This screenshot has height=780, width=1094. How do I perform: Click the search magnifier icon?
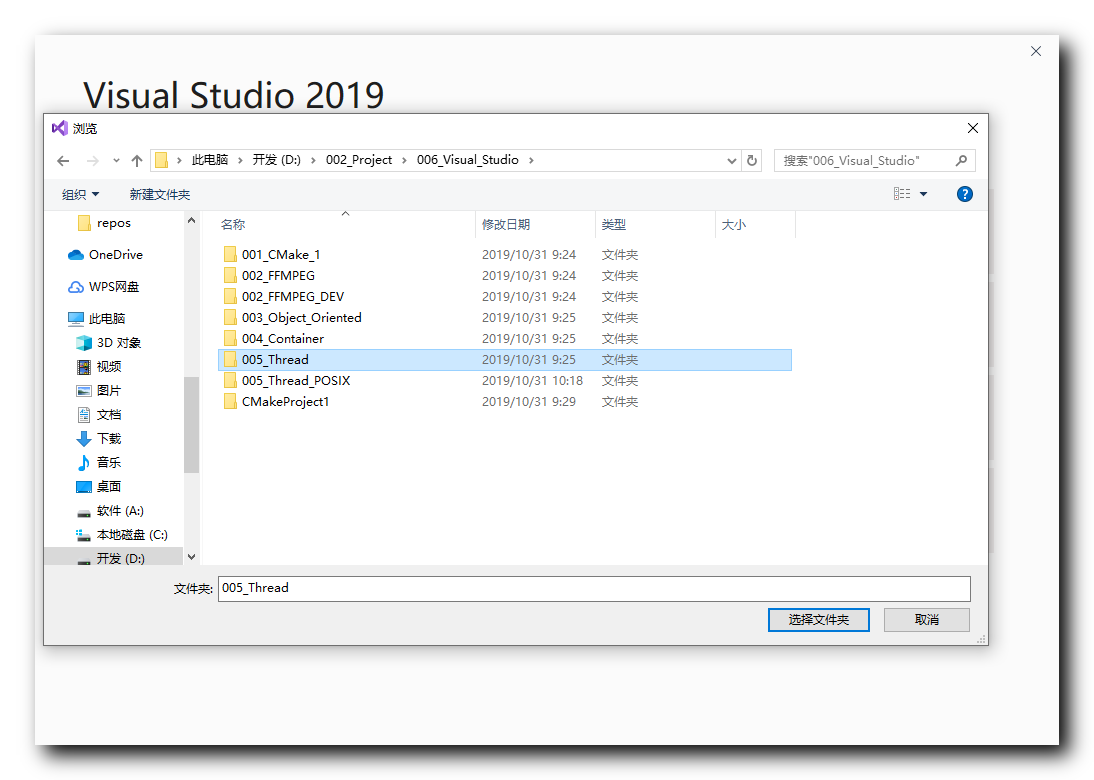click(961, 160)
